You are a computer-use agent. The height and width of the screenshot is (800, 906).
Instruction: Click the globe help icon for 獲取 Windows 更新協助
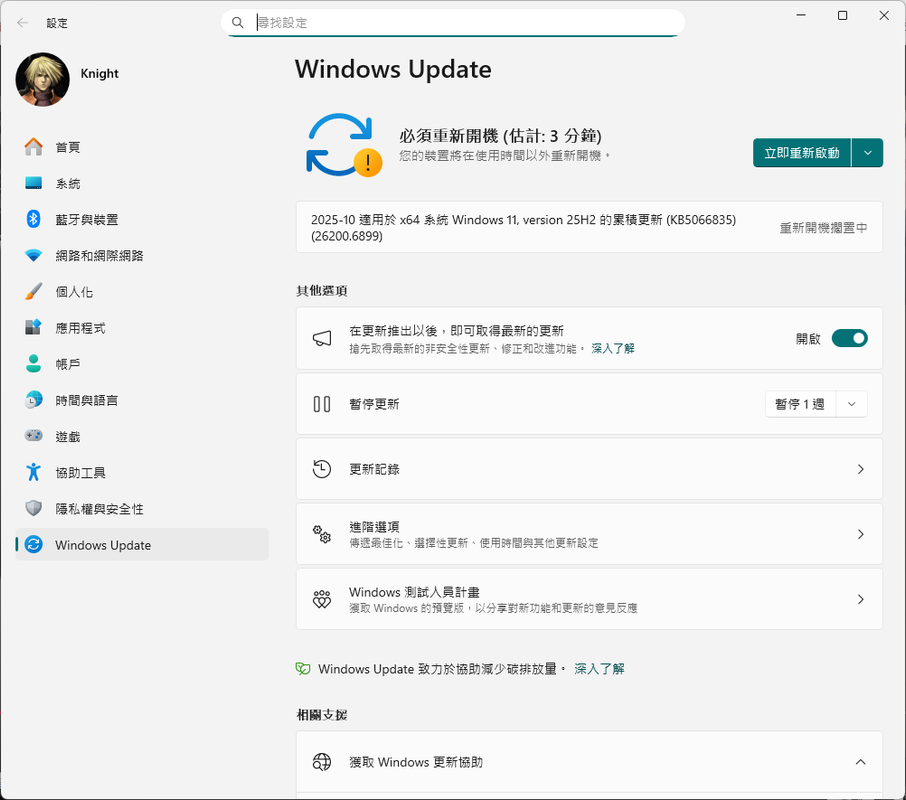coord(322,762)
